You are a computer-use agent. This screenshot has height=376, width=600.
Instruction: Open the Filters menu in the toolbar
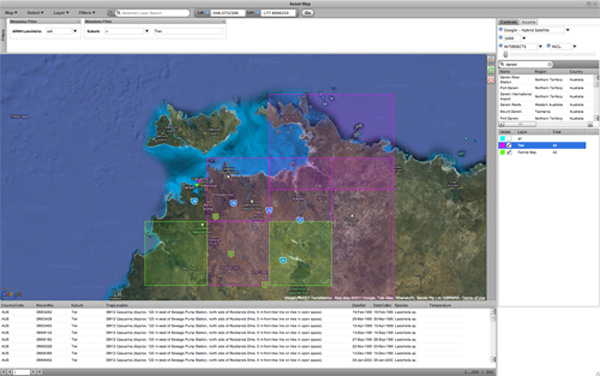[x=87, y=13]
